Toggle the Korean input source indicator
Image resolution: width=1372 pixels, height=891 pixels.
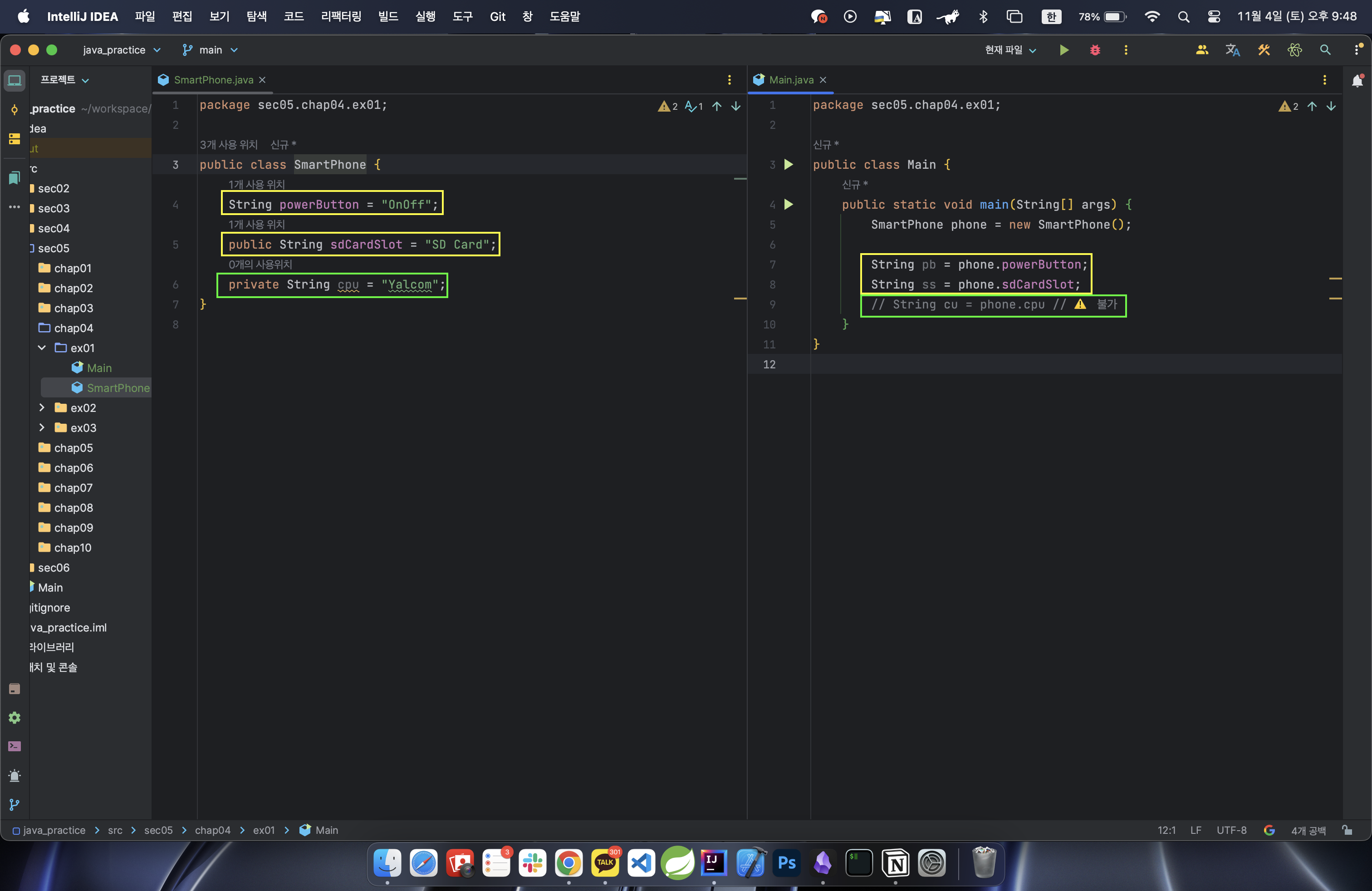click(x=1051, y=17)
